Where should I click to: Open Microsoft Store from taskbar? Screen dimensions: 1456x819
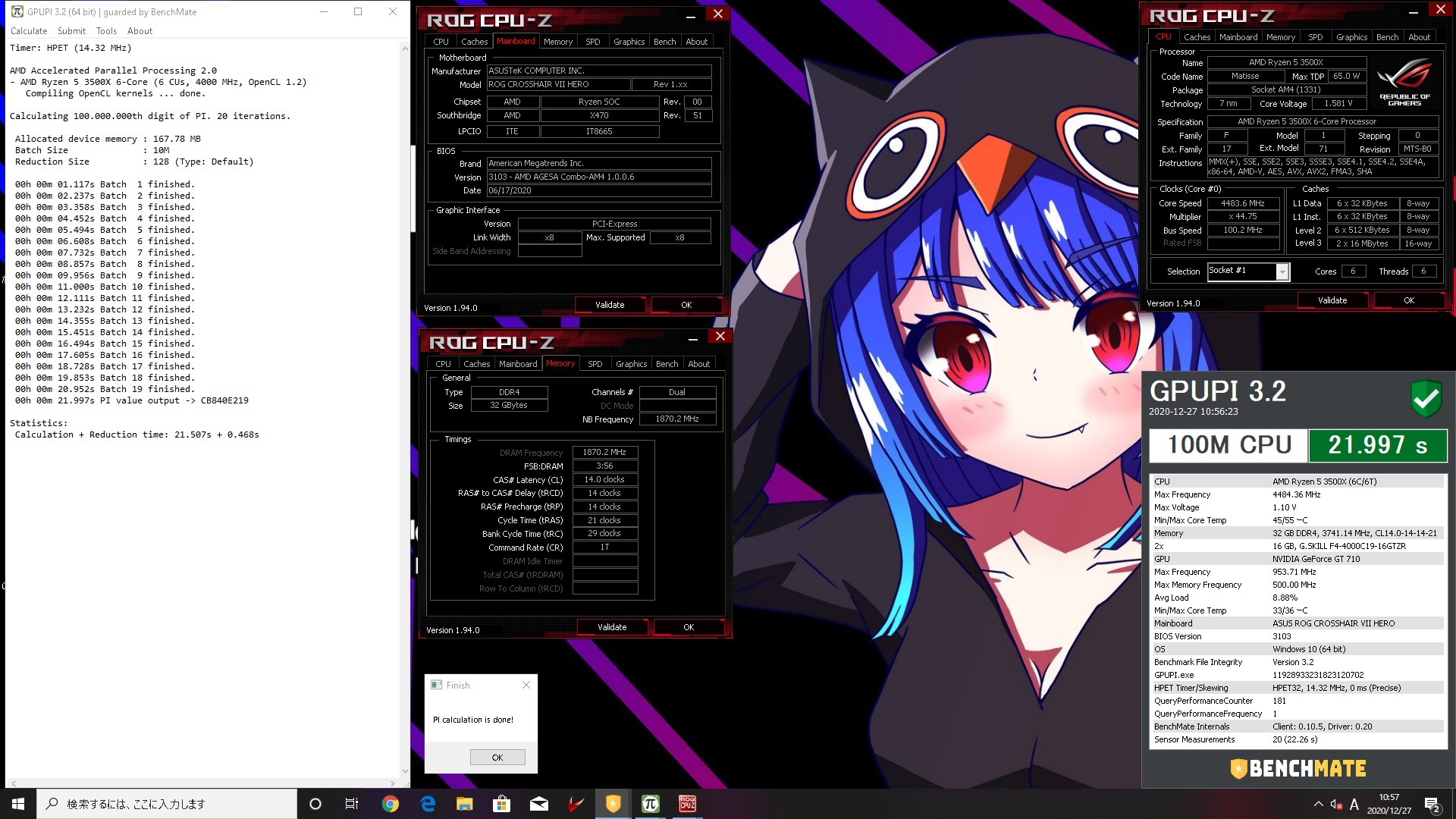point(502,804)
